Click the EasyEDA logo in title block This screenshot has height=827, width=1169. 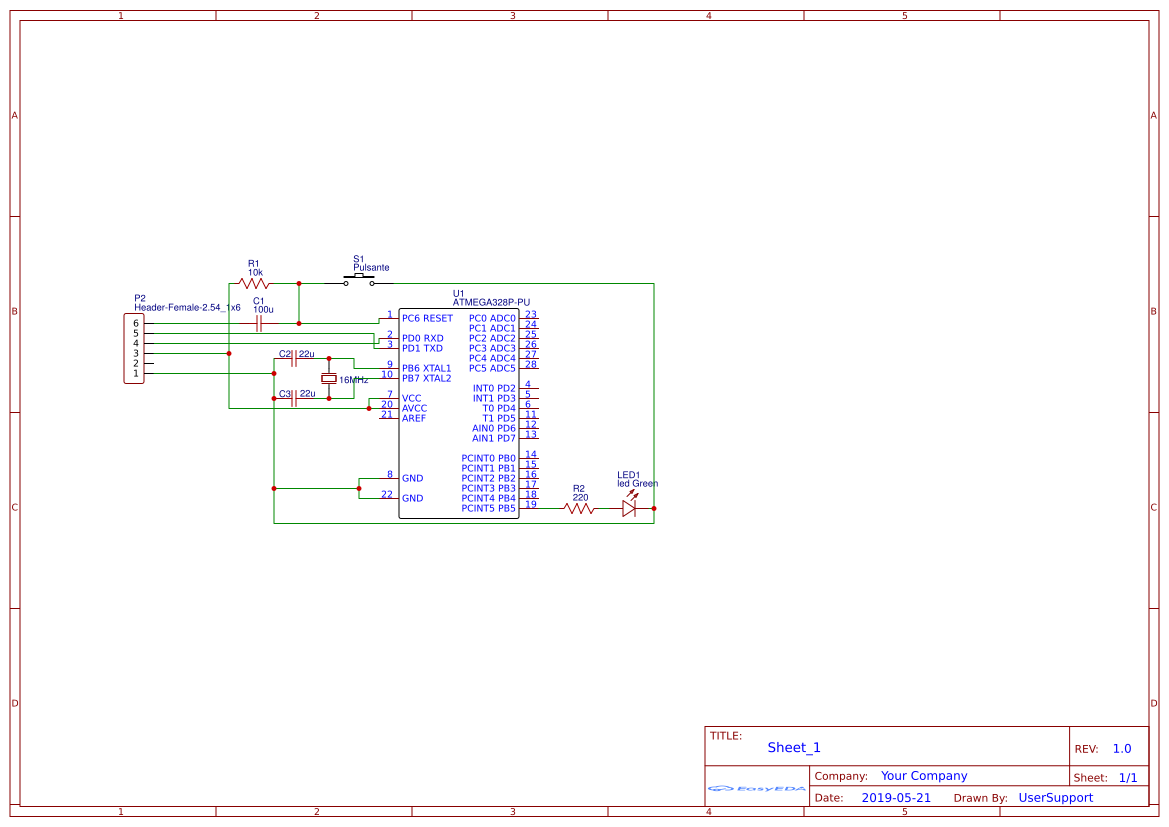point(756,788)
